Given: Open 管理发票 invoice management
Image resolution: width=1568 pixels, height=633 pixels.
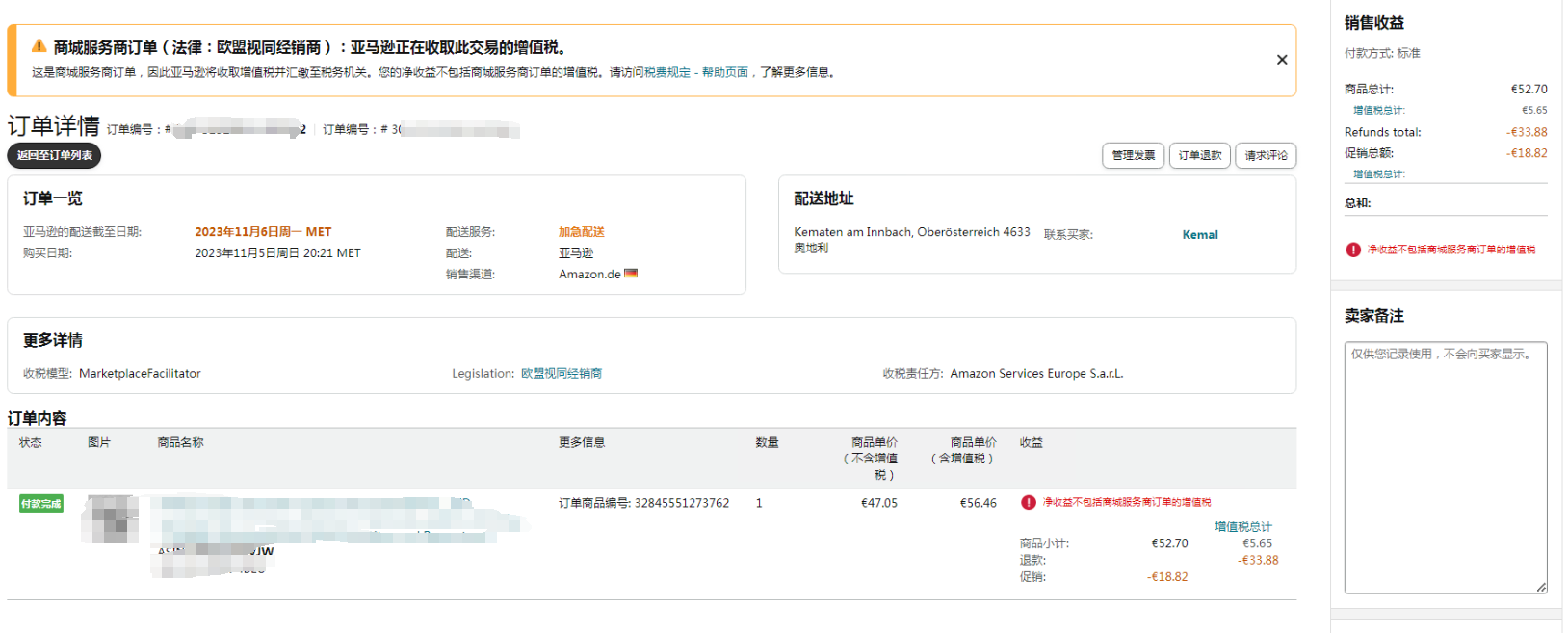Looking at the screenshot, I should tap(1133, 155).
